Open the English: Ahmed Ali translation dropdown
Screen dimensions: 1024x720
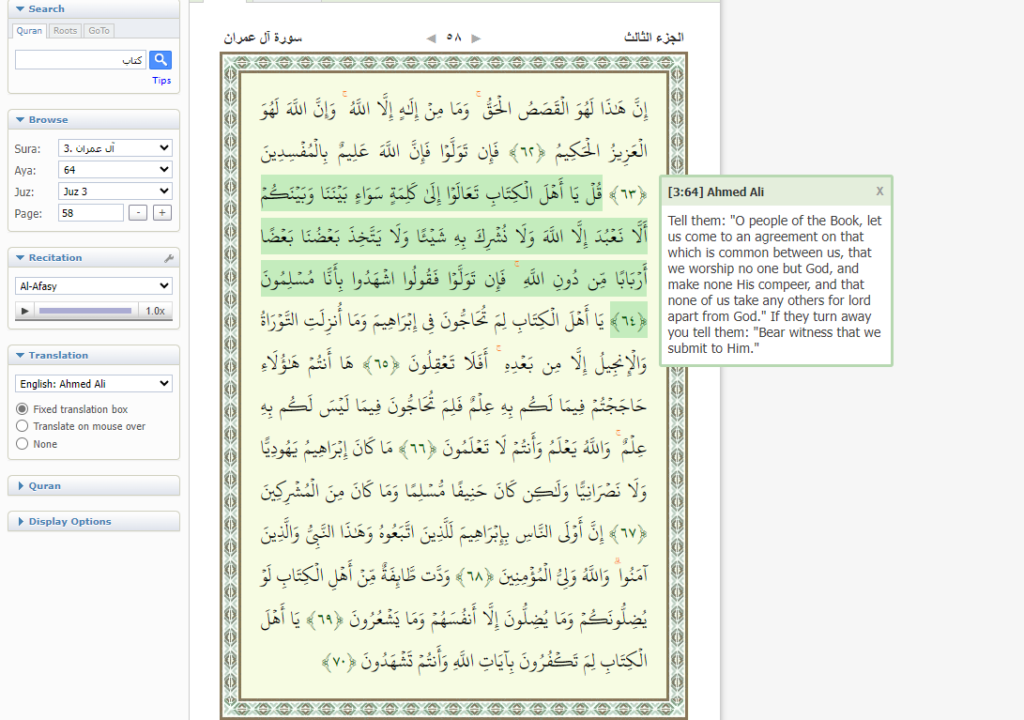tap(93, 384)
